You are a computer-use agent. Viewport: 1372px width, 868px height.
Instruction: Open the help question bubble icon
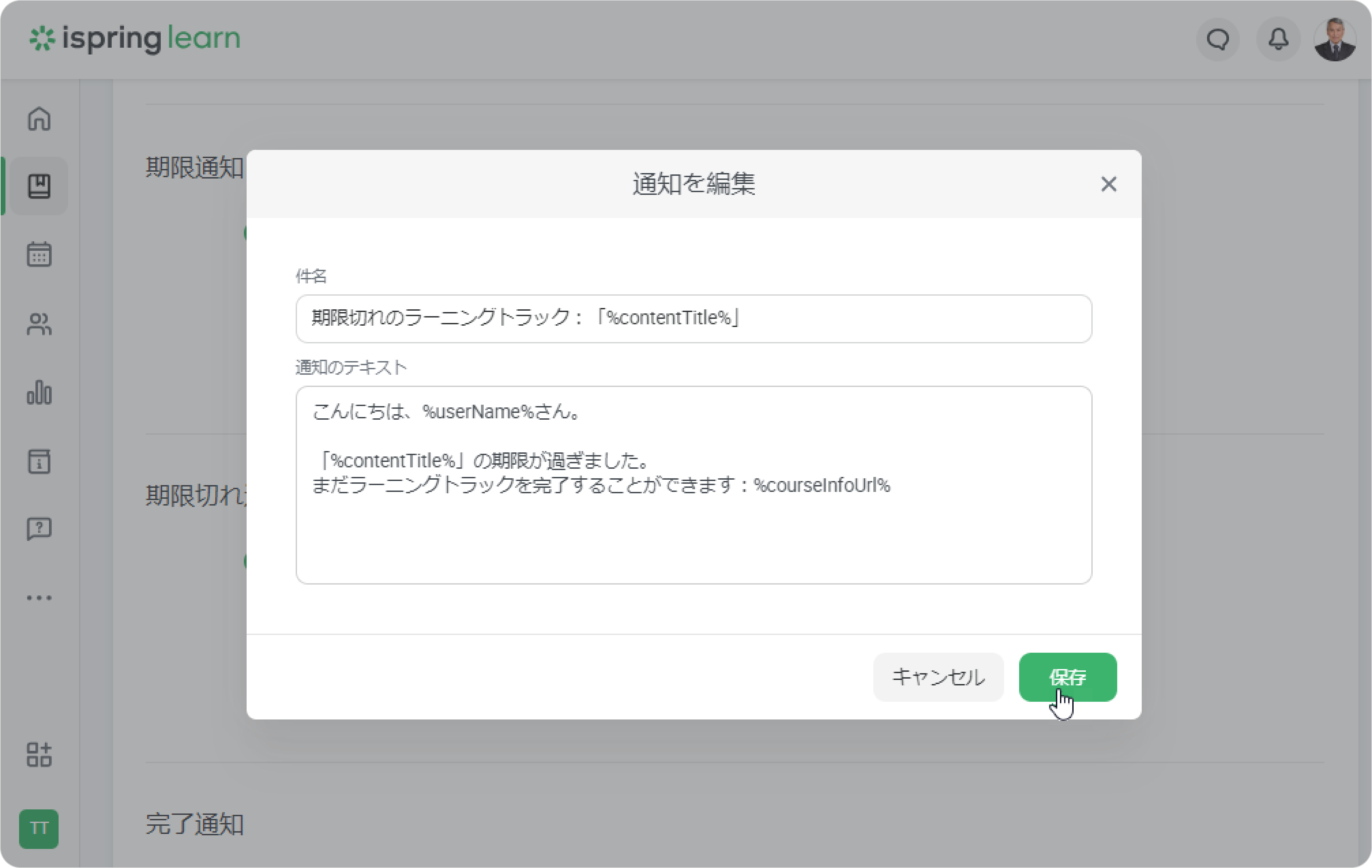click(x=39, y=529)
